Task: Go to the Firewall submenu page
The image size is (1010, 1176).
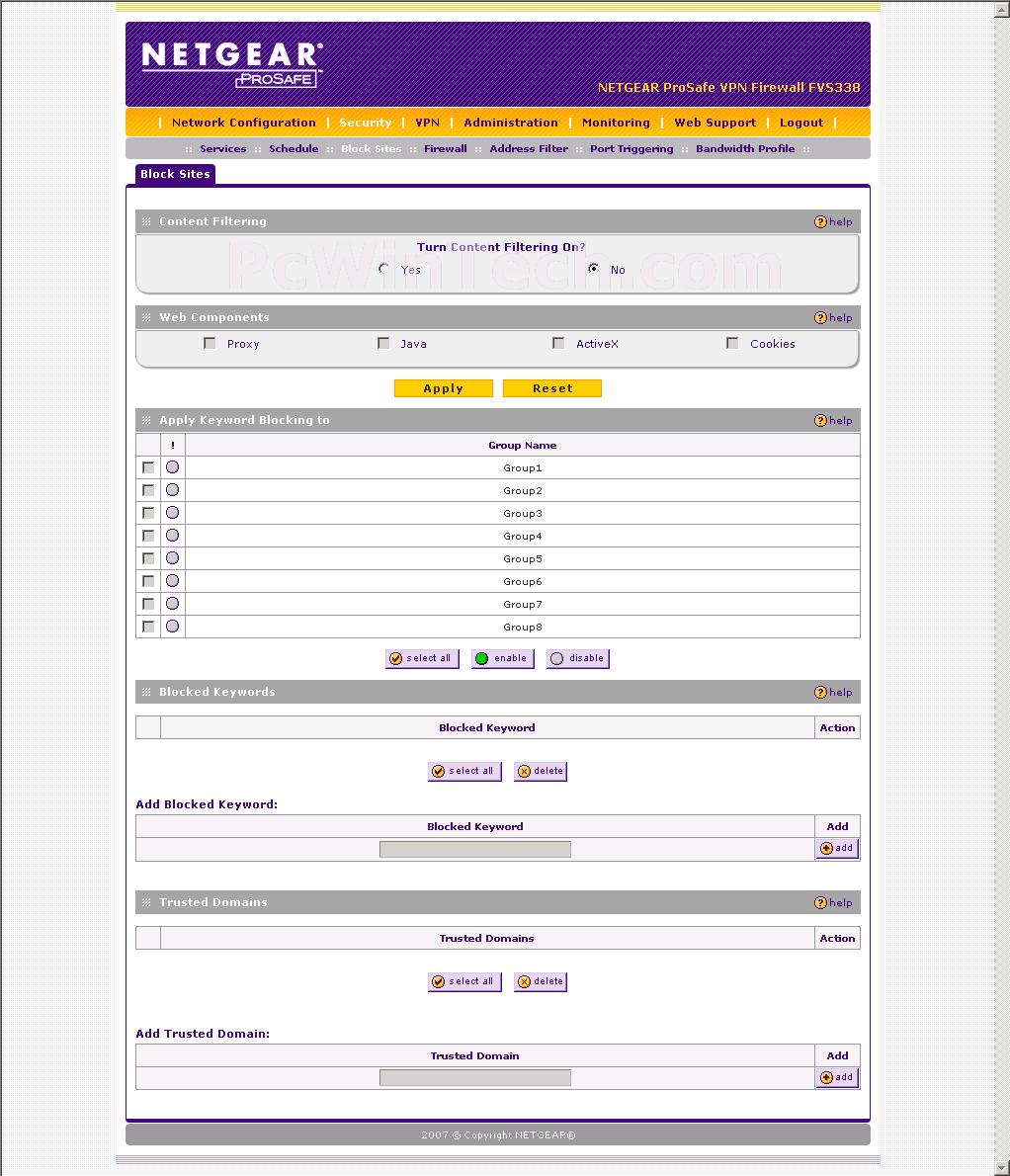Action: 446,149
